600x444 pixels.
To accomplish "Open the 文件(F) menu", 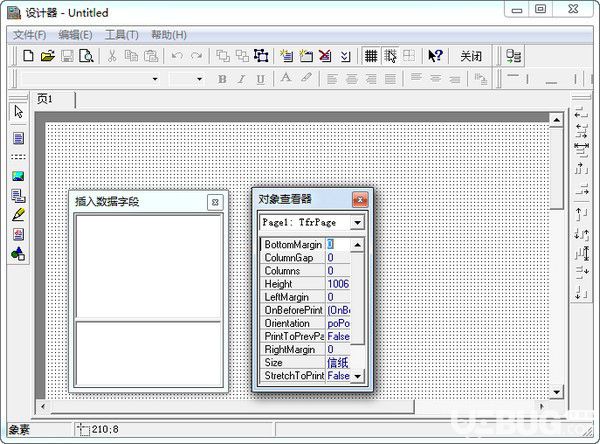I will (29, 35).
